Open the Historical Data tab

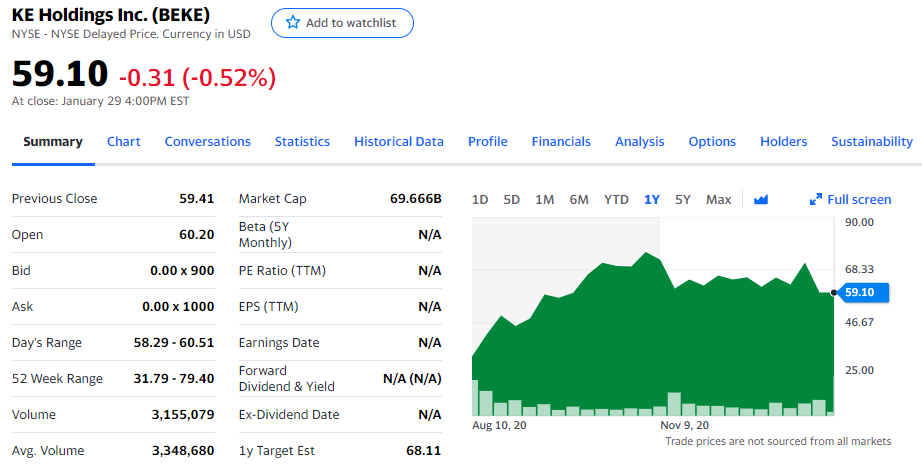pyautogui.click(x=399, y=142)
